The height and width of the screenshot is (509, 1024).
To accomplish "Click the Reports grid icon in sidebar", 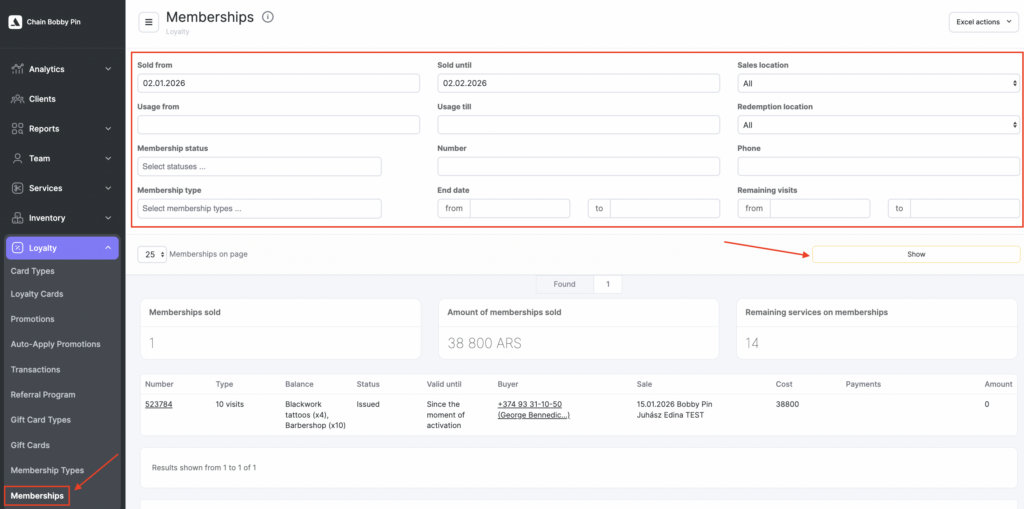I will pos(17,129).
